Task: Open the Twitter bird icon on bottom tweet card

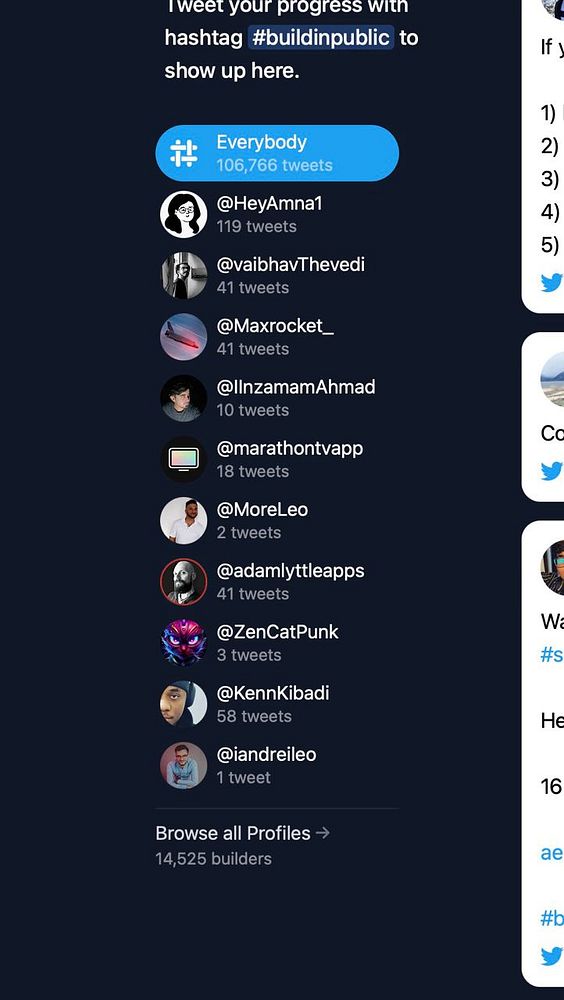Action: click(x=552, y=956)
